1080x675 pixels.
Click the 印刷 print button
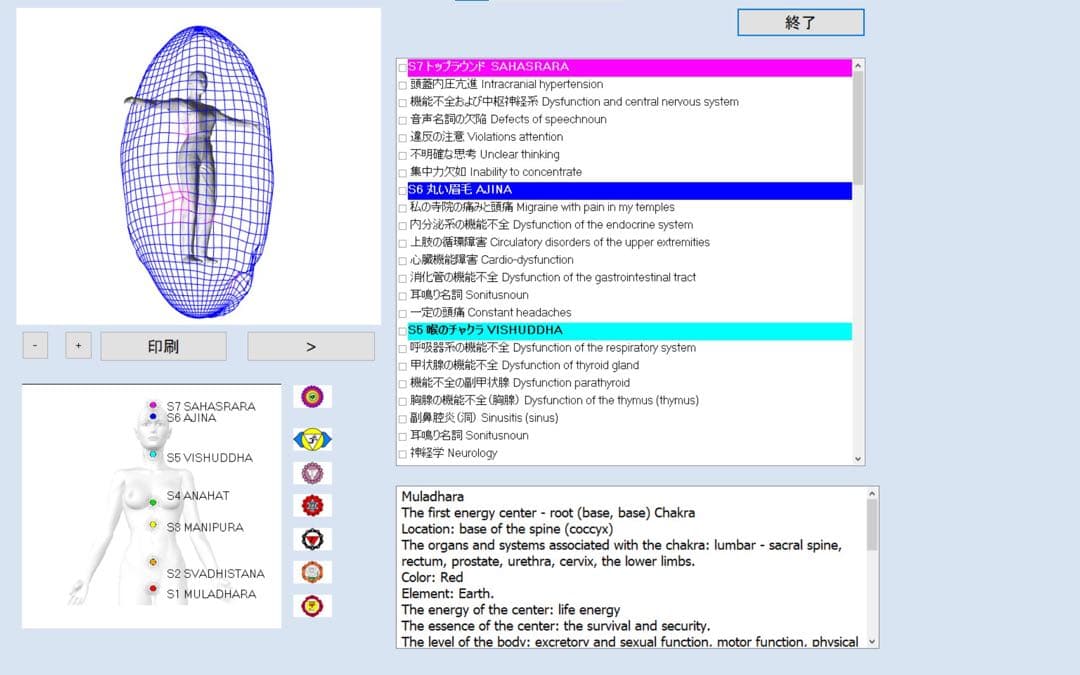pos(163,347)
